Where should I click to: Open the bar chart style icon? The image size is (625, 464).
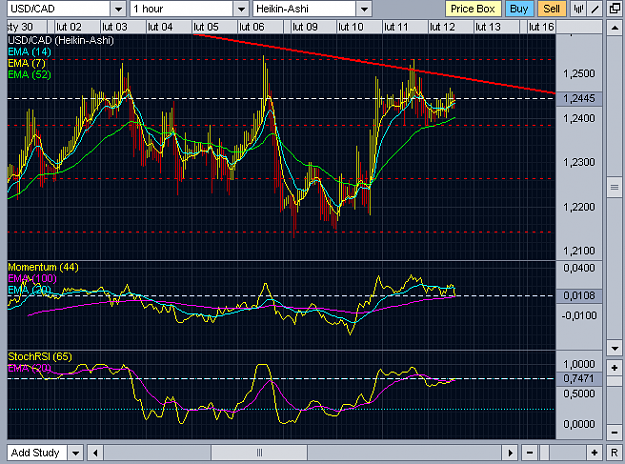point(578,9)
